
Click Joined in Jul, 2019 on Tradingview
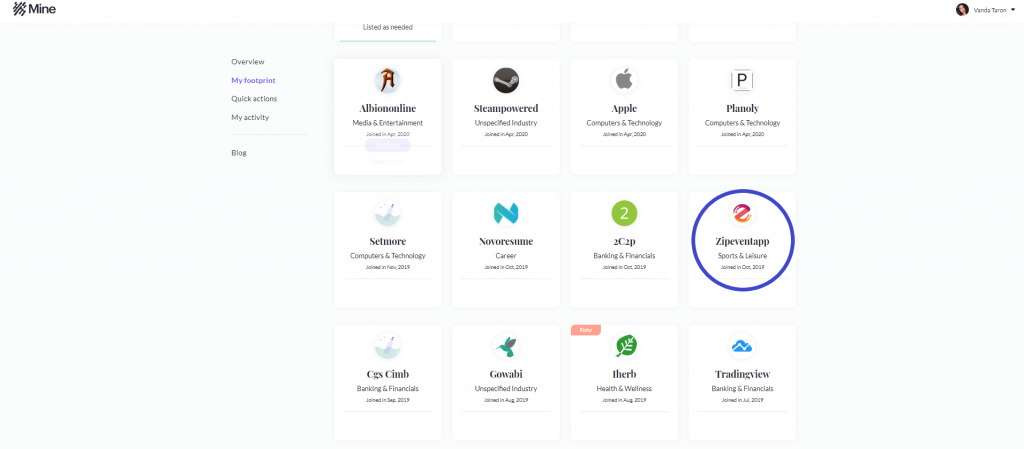[x=743, y=399]
